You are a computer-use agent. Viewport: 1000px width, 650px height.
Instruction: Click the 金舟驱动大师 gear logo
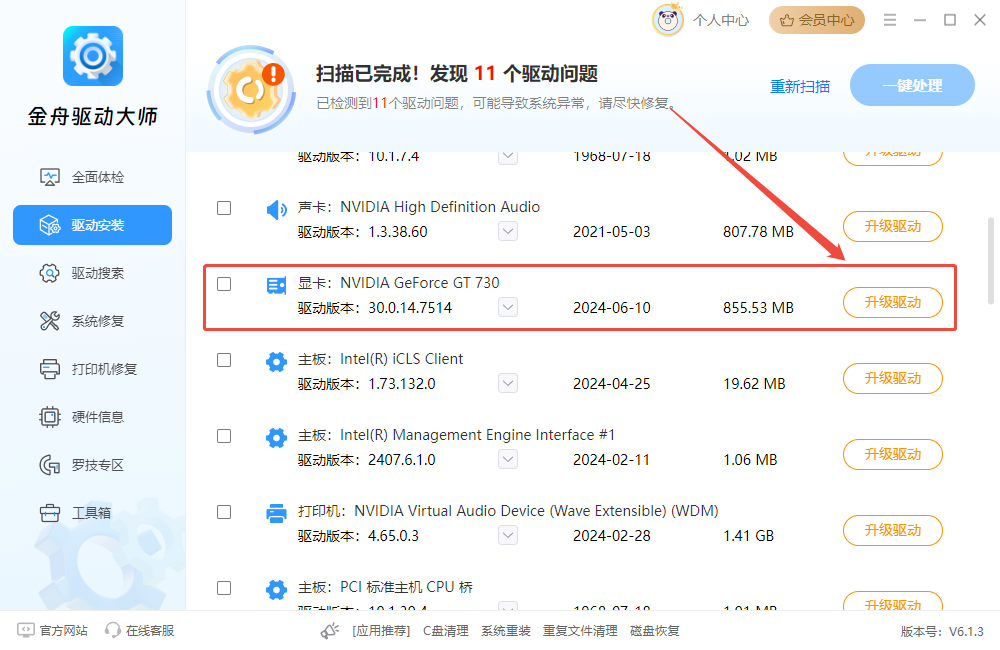pos(93,56)
